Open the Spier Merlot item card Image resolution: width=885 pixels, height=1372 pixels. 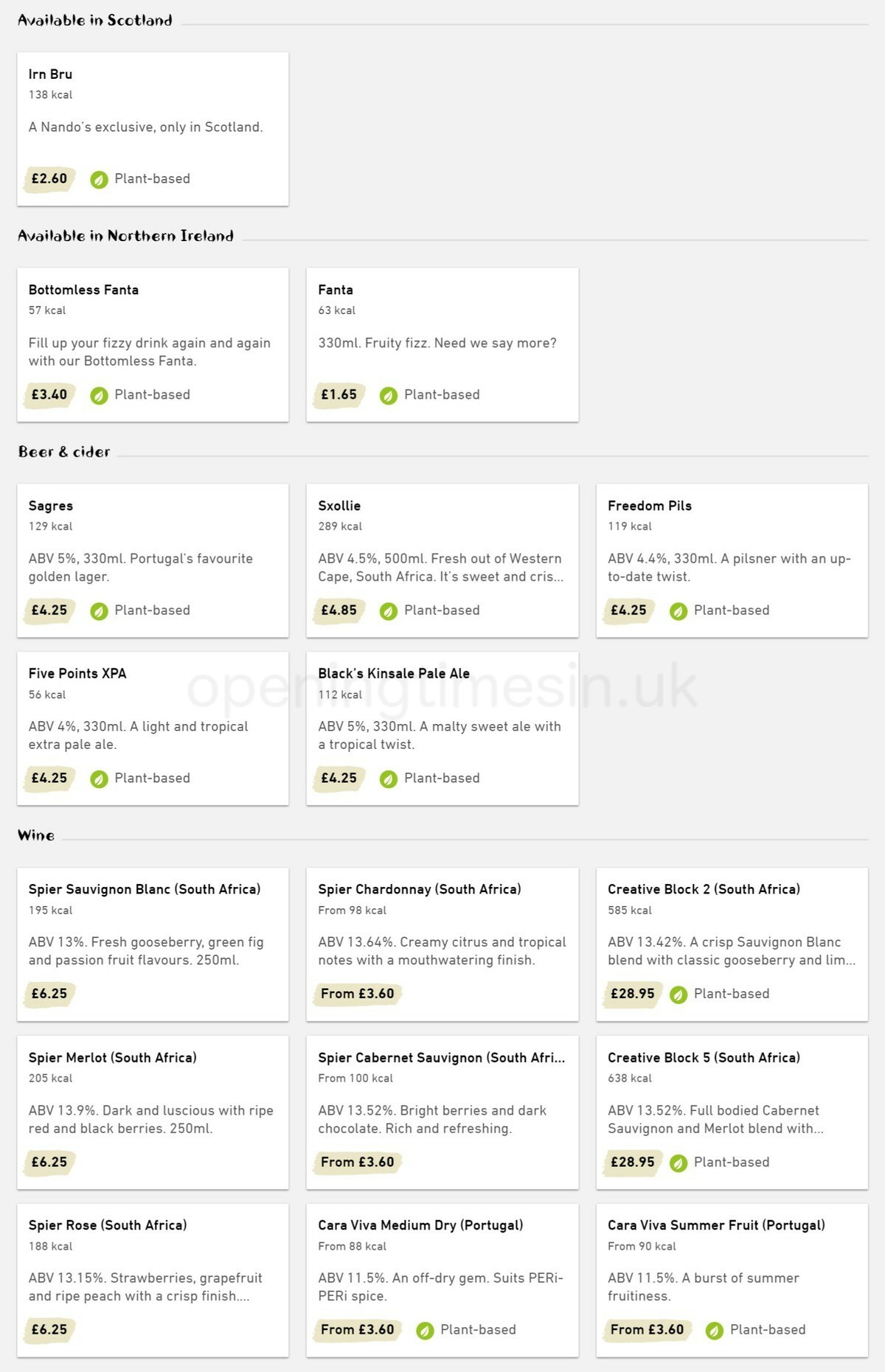[x=152, y=1111]
